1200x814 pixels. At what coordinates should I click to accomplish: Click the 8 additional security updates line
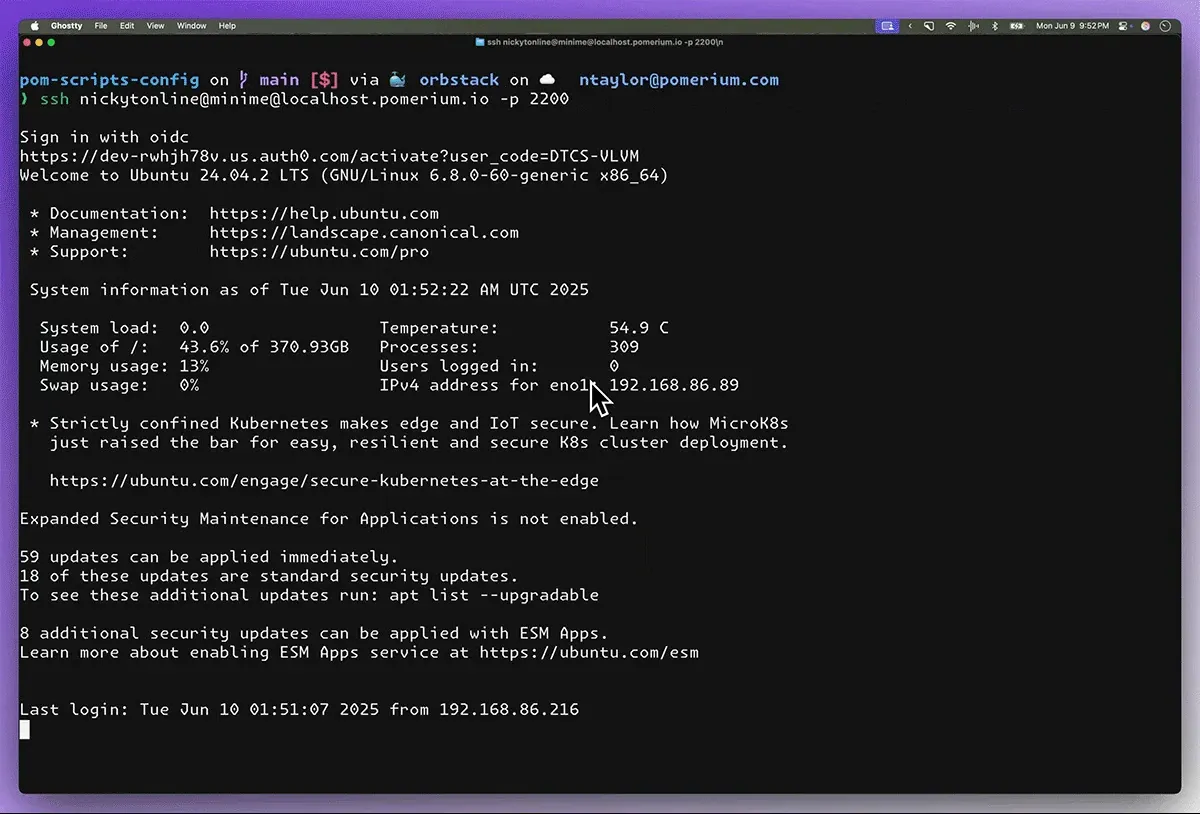pos(314,633)
